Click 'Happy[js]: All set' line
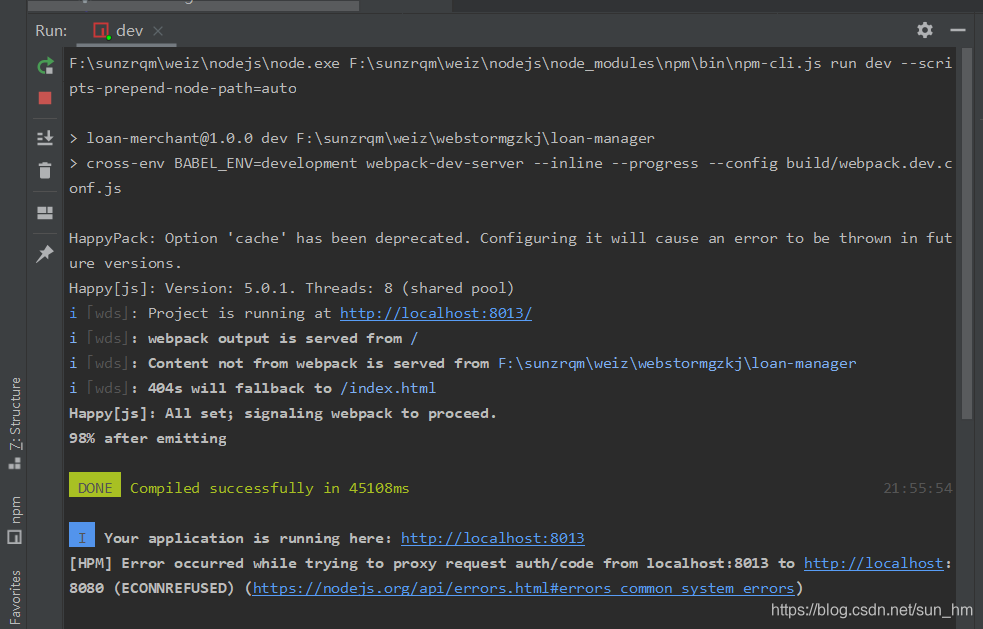The image size is (983, 629). coord(283,413)
